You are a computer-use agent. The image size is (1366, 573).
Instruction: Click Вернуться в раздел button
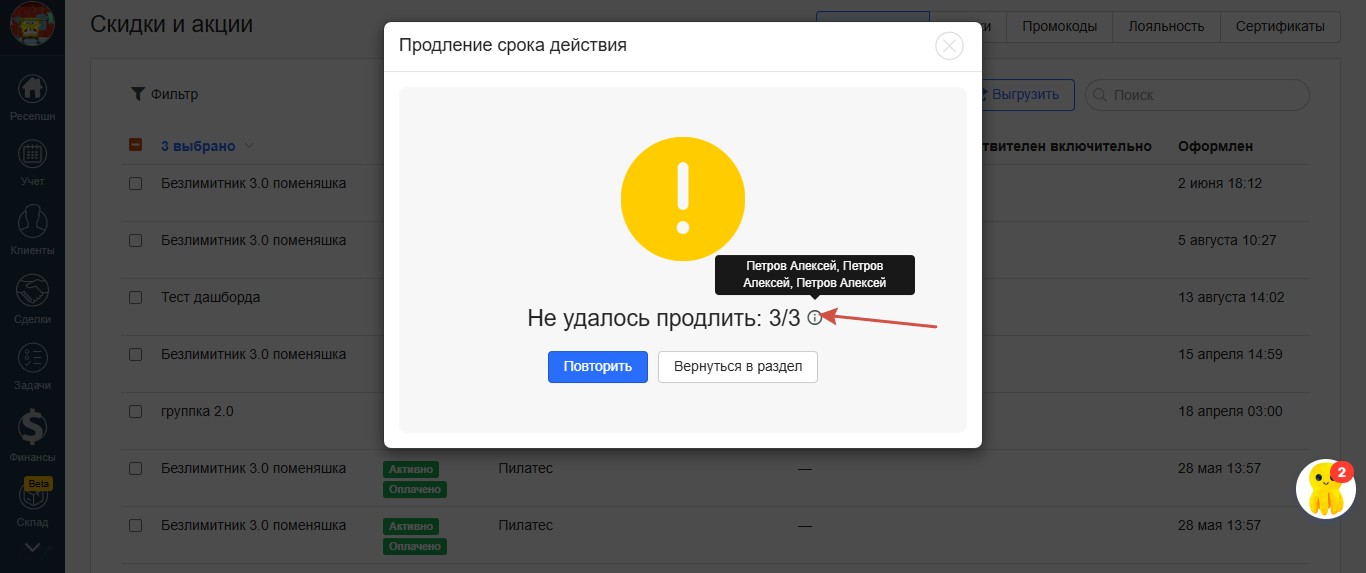(x=737, y=367)
